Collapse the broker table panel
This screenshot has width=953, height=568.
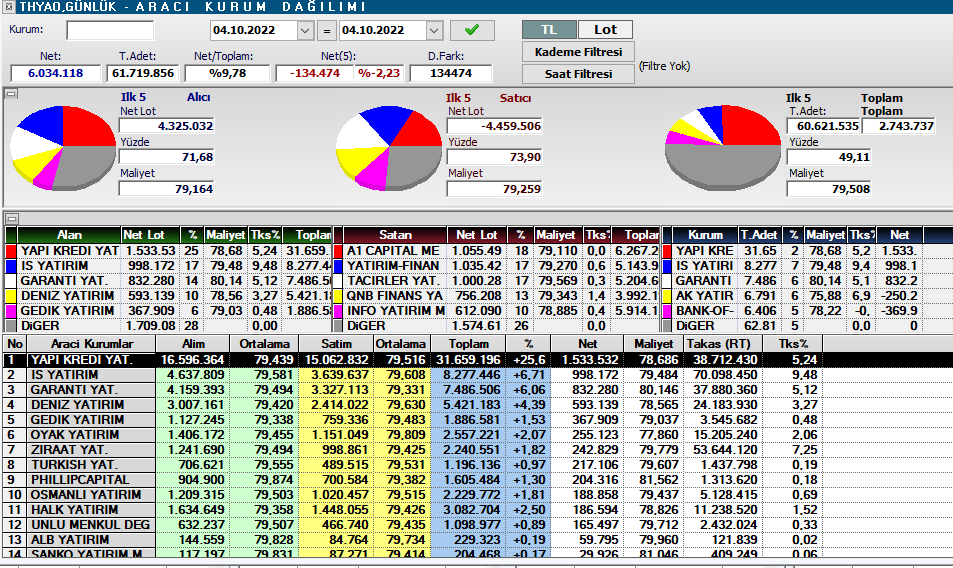pos(11,218)
